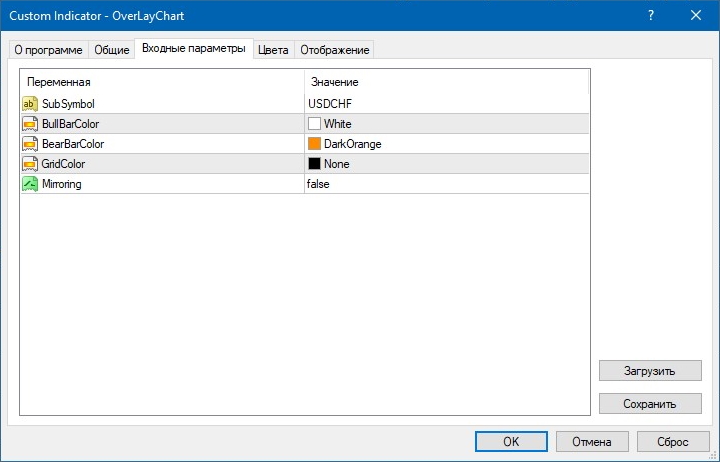Select the white BullBarColor swatch

point(314,124)
